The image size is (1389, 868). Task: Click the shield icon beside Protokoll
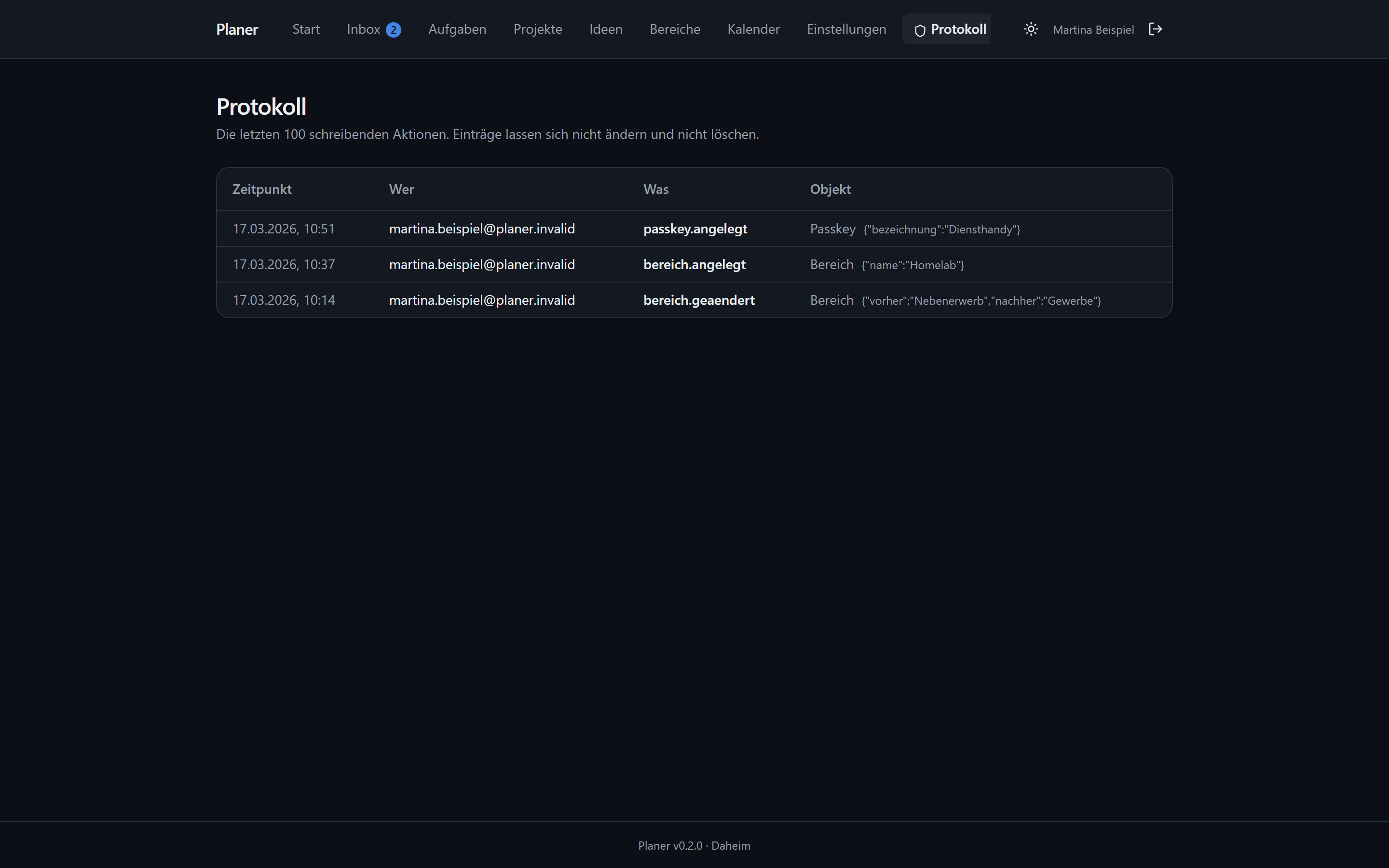pos(920,30)
